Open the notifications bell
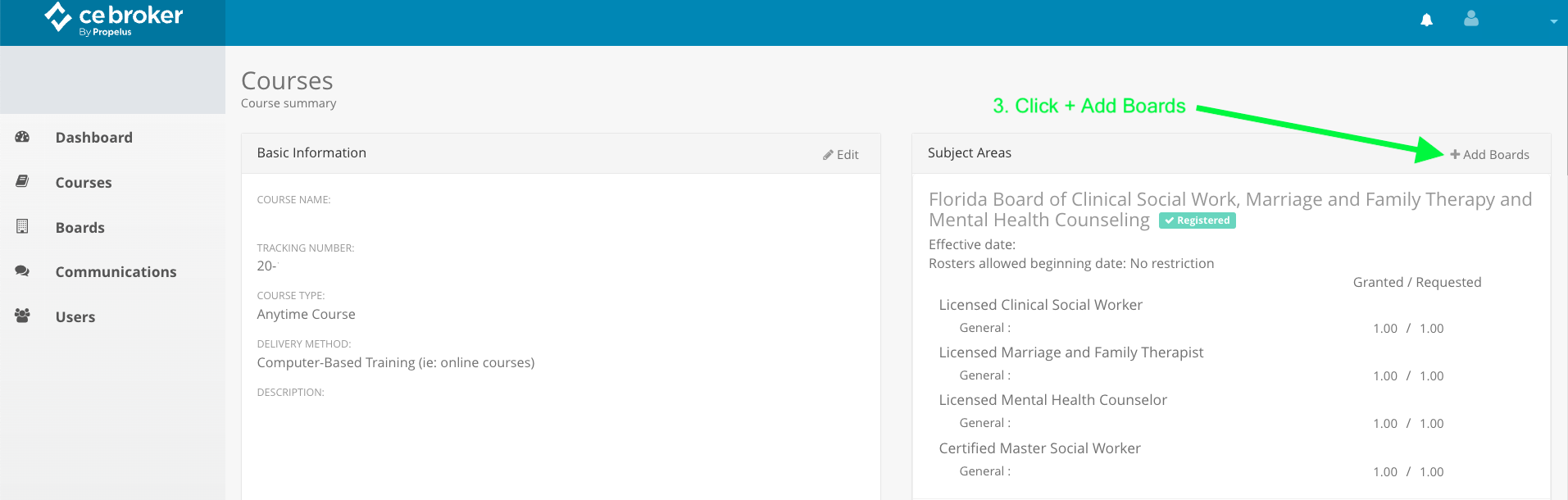The image size is (1568, 500). 1426,20
